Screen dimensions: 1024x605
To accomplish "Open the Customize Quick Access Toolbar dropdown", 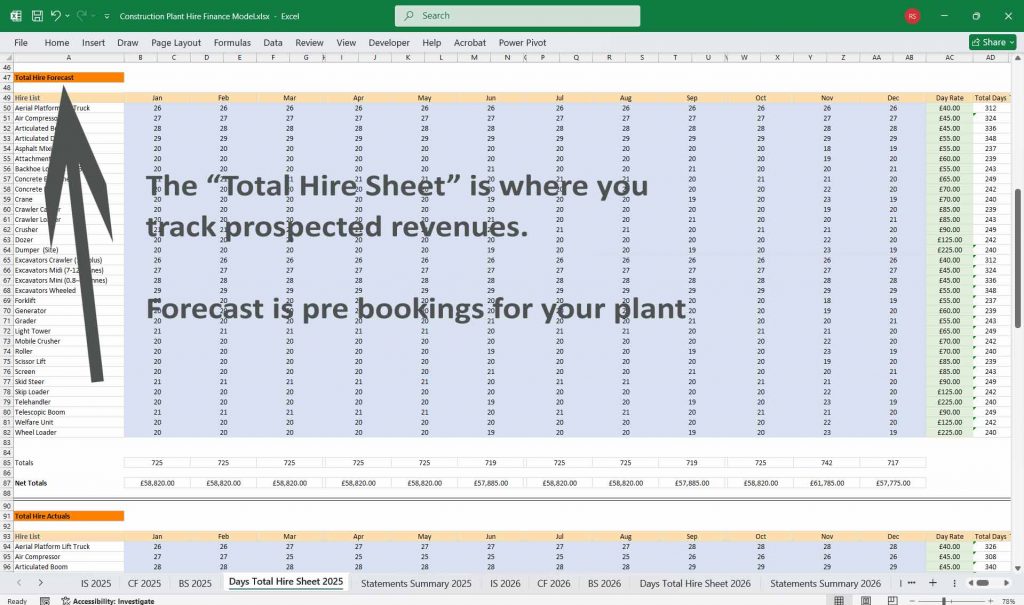I will (x=107, y=15).
